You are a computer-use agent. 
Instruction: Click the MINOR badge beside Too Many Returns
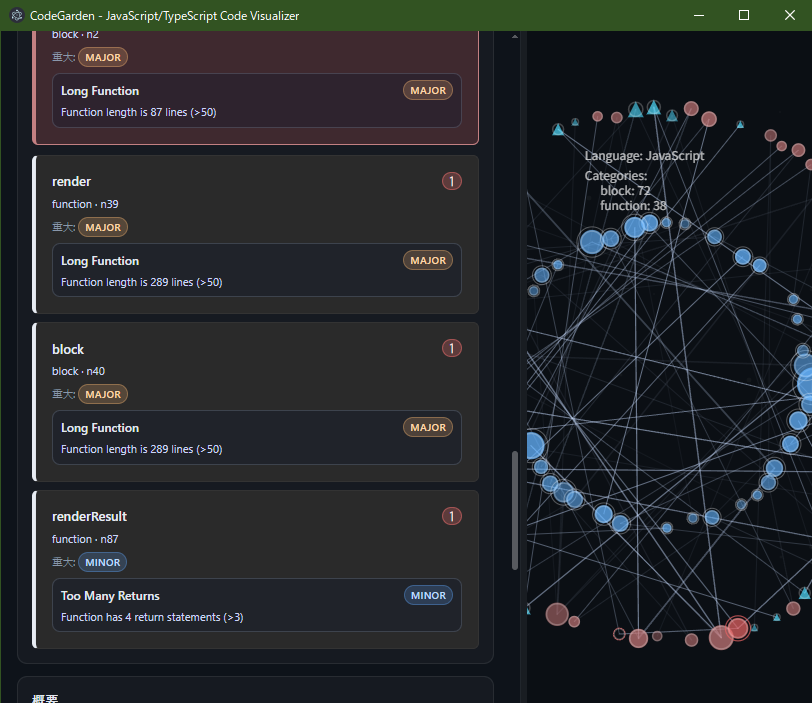428,595
